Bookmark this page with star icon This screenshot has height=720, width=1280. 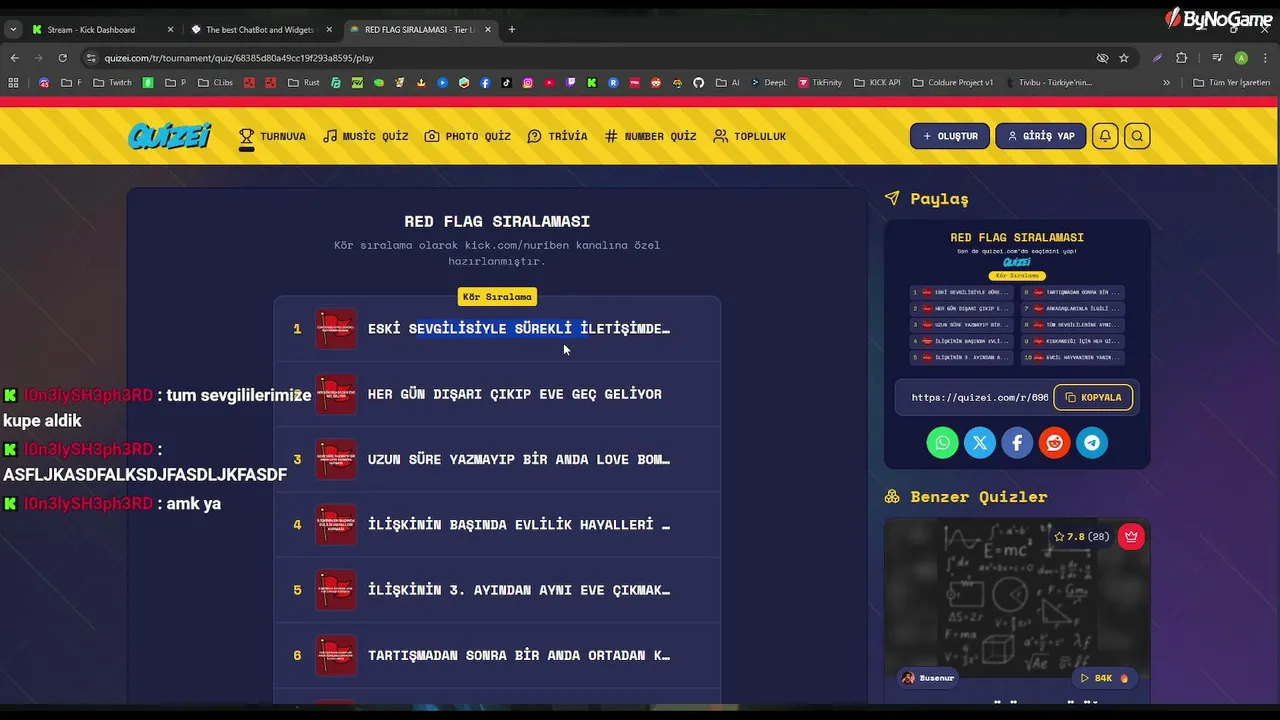pos(1124,58)
